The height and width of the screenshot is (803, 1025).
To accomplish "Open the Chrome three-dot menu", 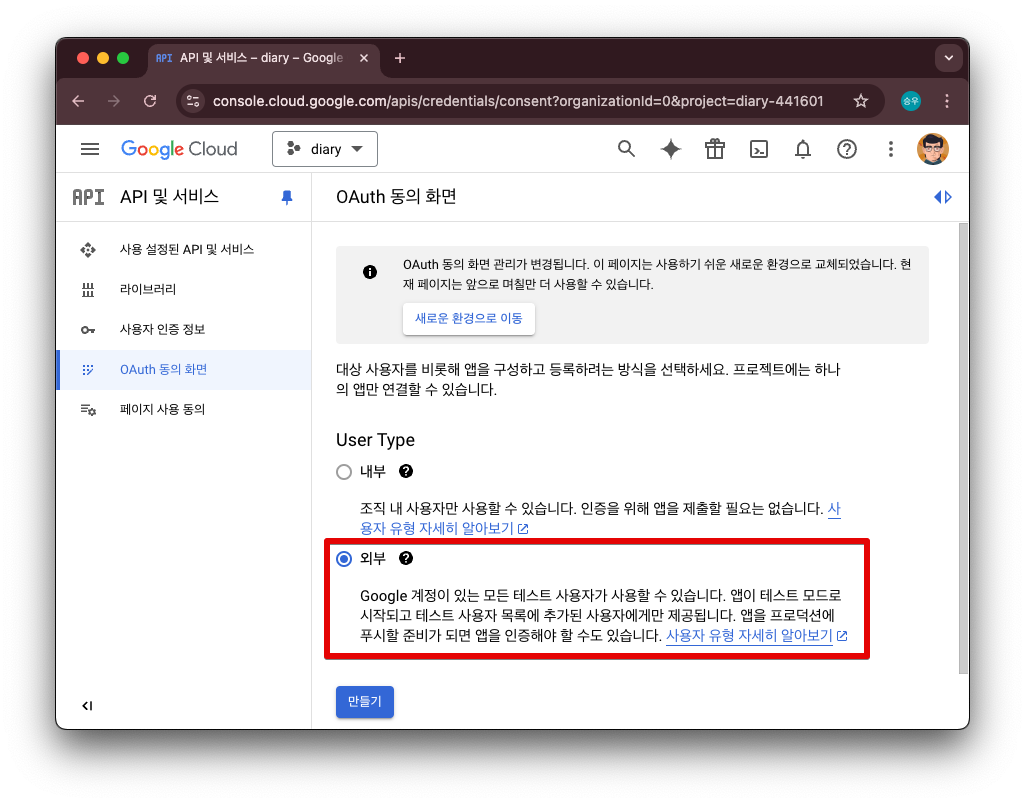I will tap(947, 101).
